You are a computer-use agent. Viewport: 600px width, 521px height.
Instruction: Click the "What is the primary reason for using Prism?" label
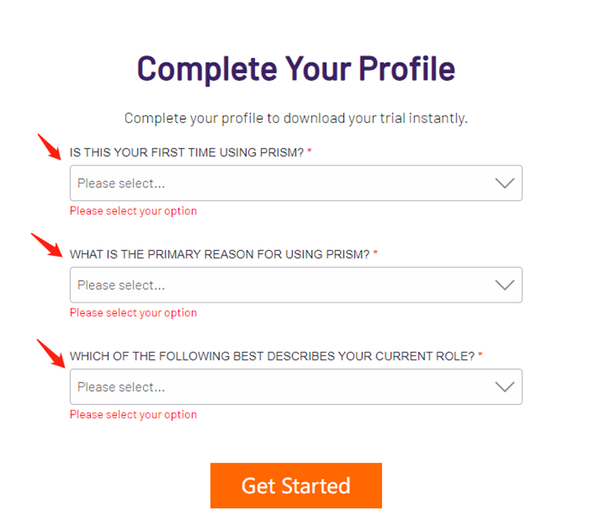219,254
